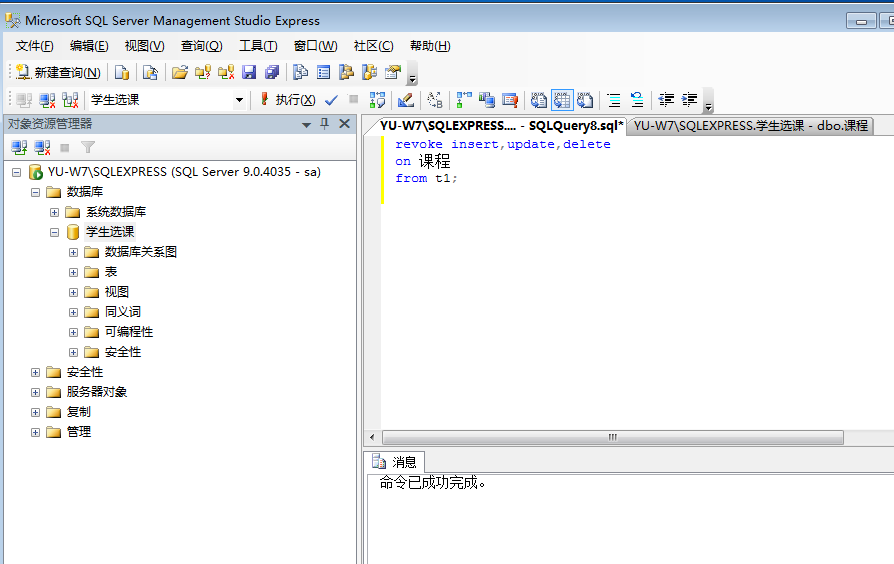
Task: Open the 工具(T) menu
Action: pyautogui.click(x=258, y=46)
